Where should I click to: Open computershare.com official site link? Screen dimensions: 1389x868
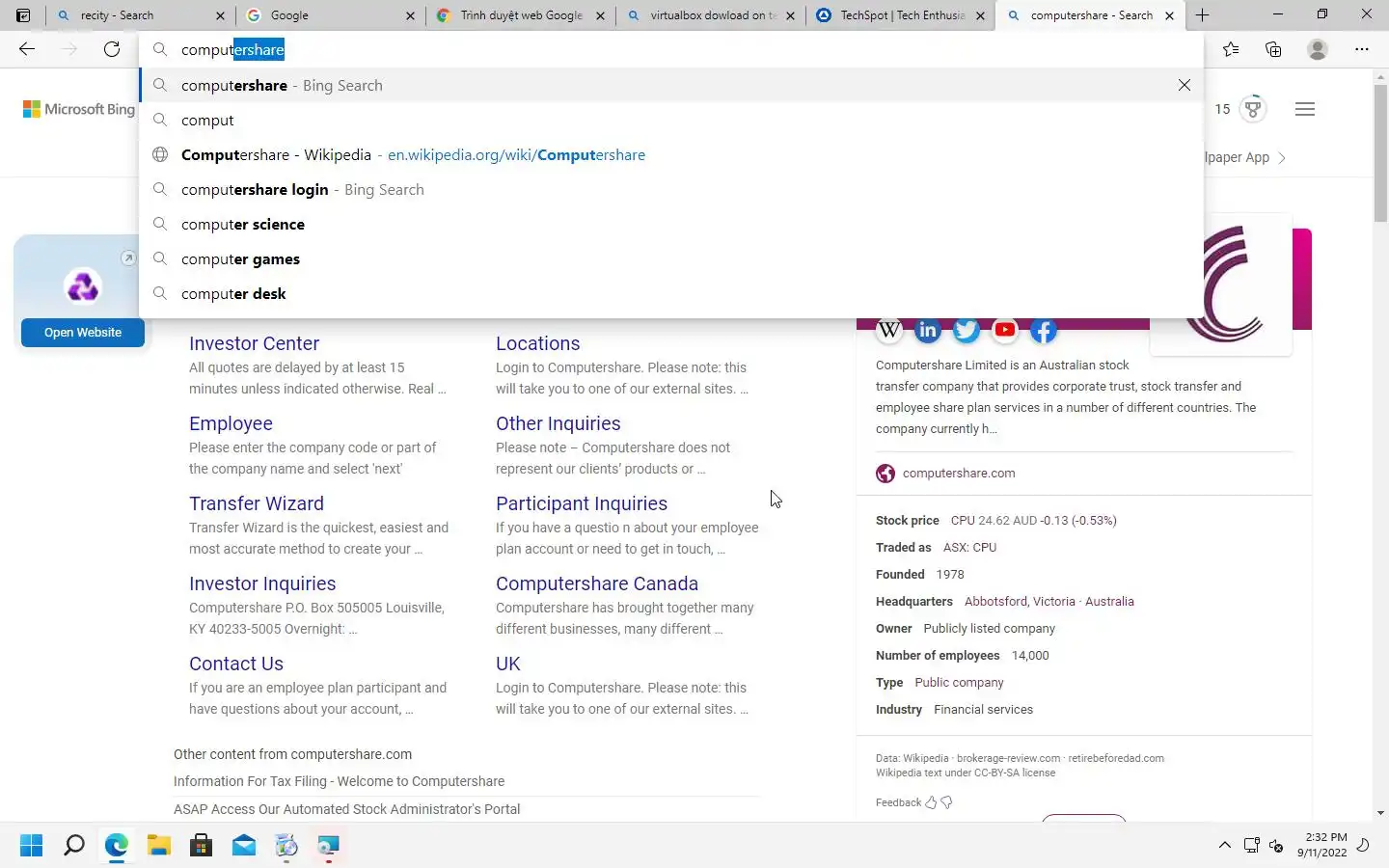(x=958, y=474)
